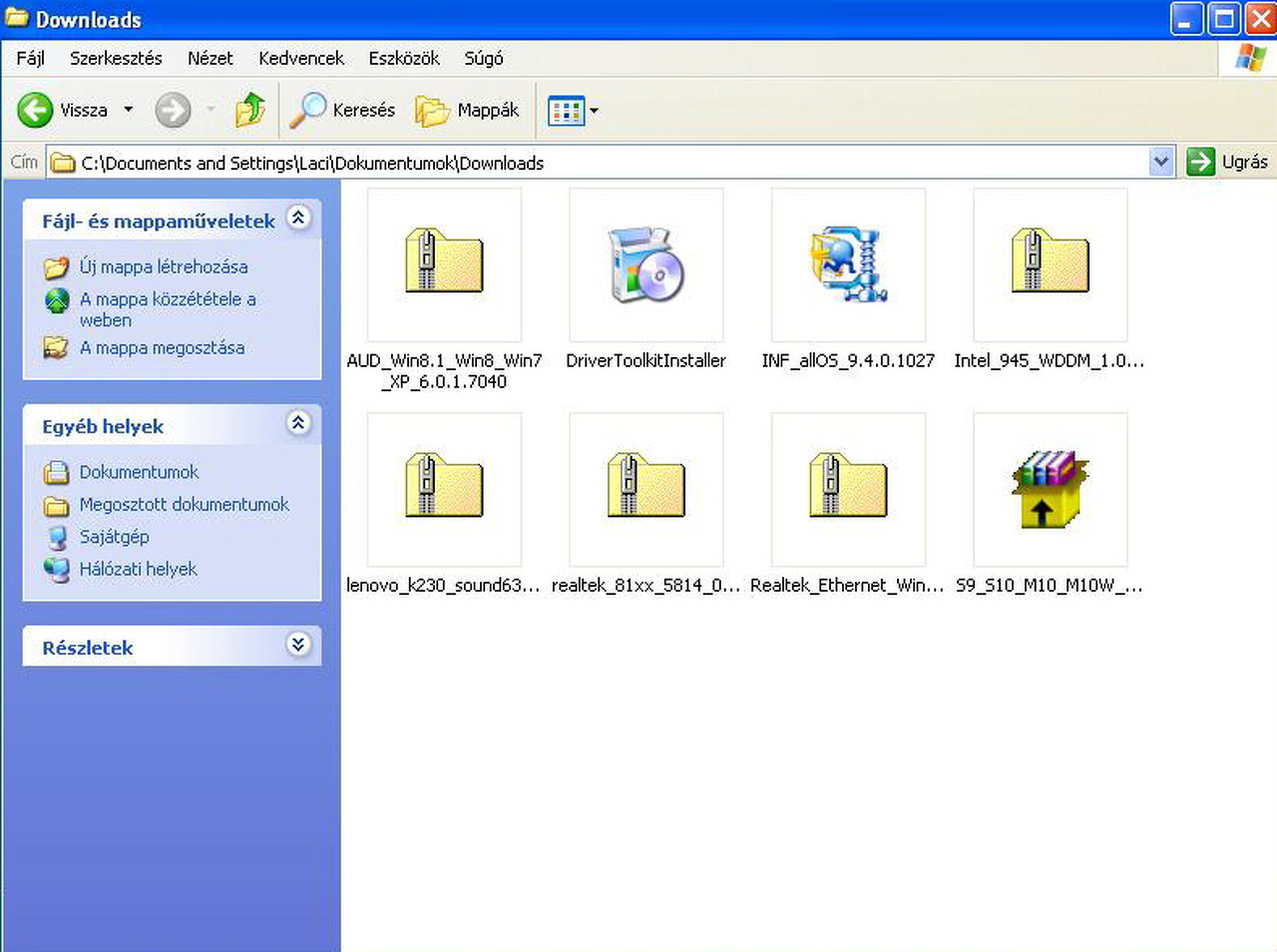Click the Ugrás go button
Viewport: 1277px width, 952px height.
point(1227,162)
